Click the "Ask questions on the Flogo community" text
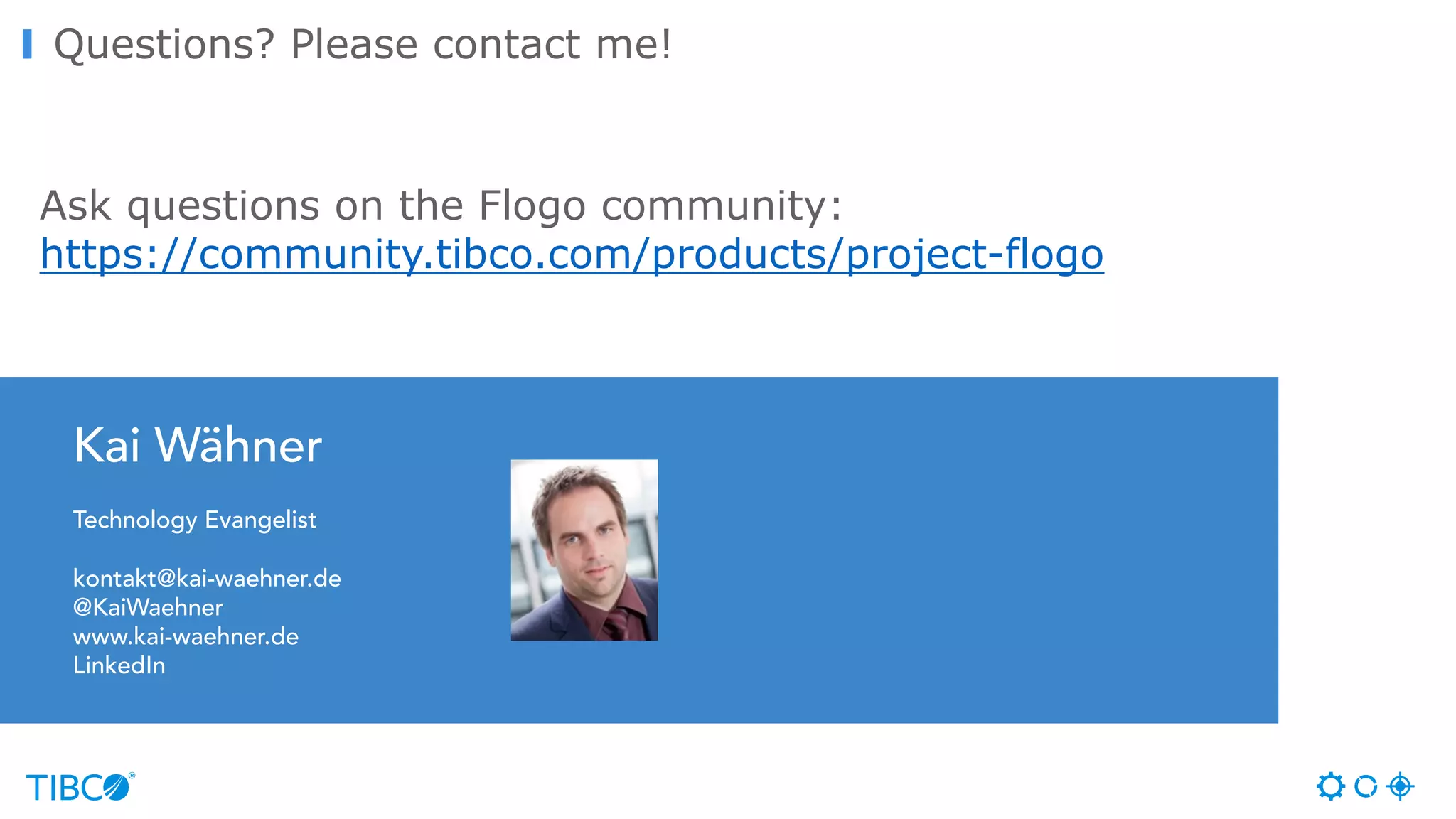1456x819 pixels. point(441,205)
